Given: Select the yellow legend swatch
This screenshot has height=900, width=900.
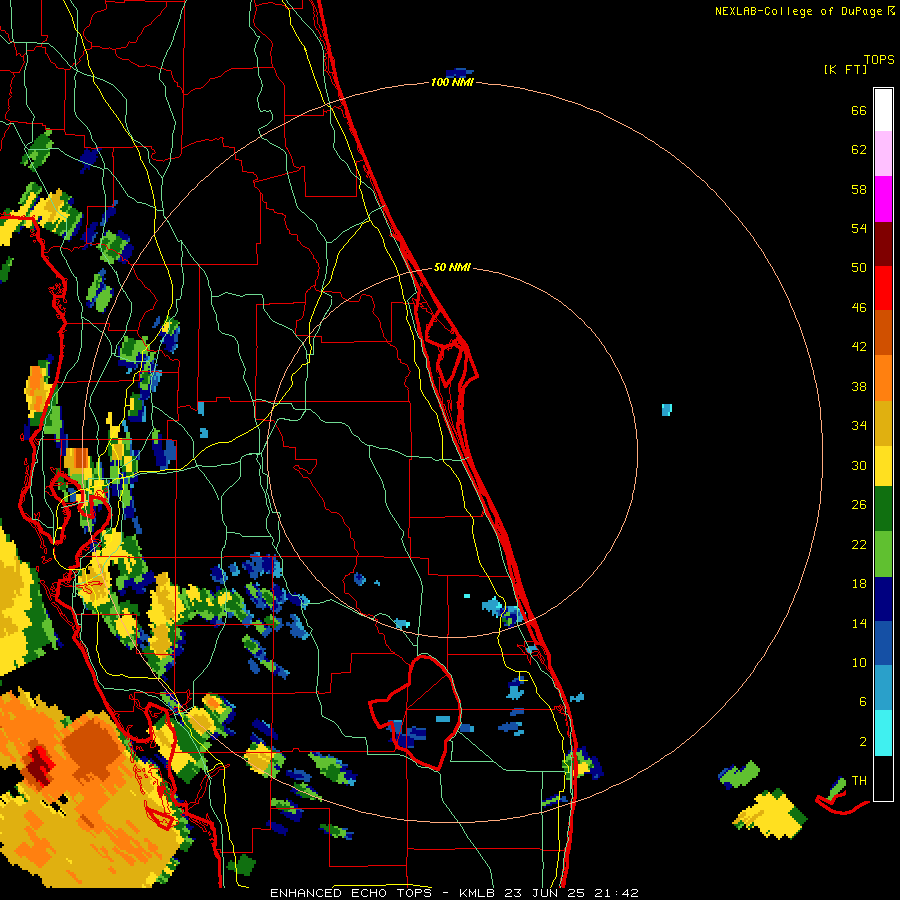Looking at the screenshot, I should pos(883,466).
